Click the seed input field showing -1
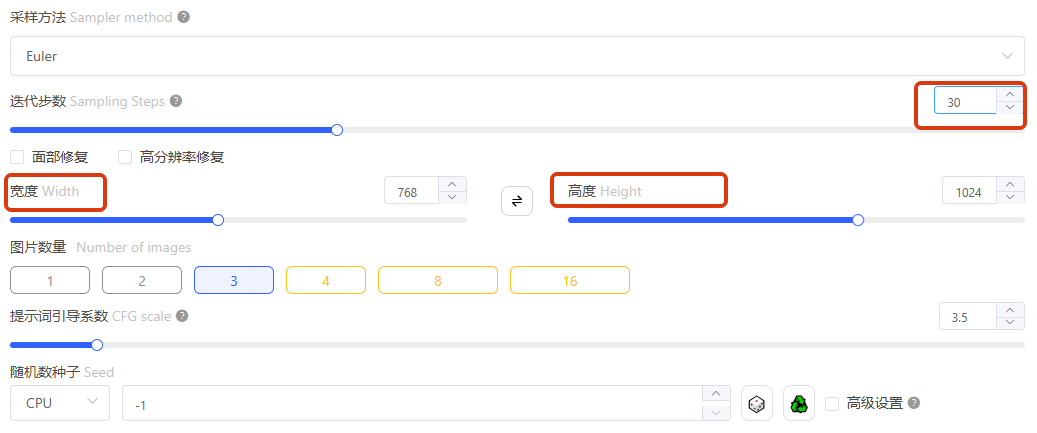Image resolution: width=1037 pixels, height=433 pixels. pyautogui.click(x=410, y=404)
